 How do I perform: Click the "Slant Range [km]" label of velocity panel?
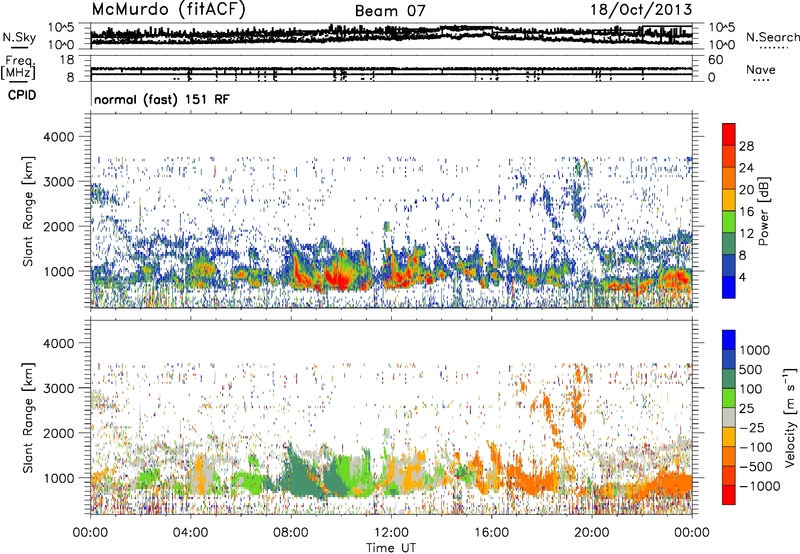click(28, 417)
